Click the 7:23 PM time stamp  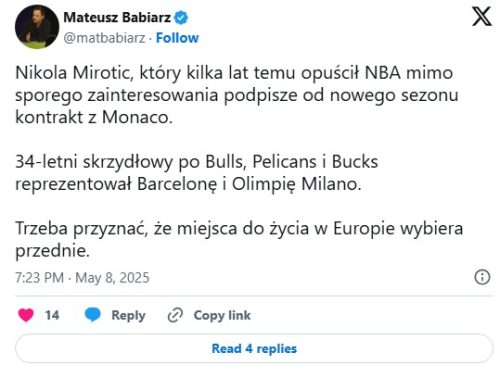click(39, 278)
